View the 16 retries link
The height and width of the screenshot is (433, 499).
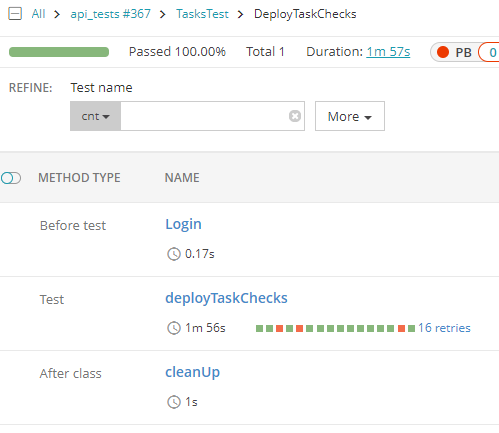(444, 328)
